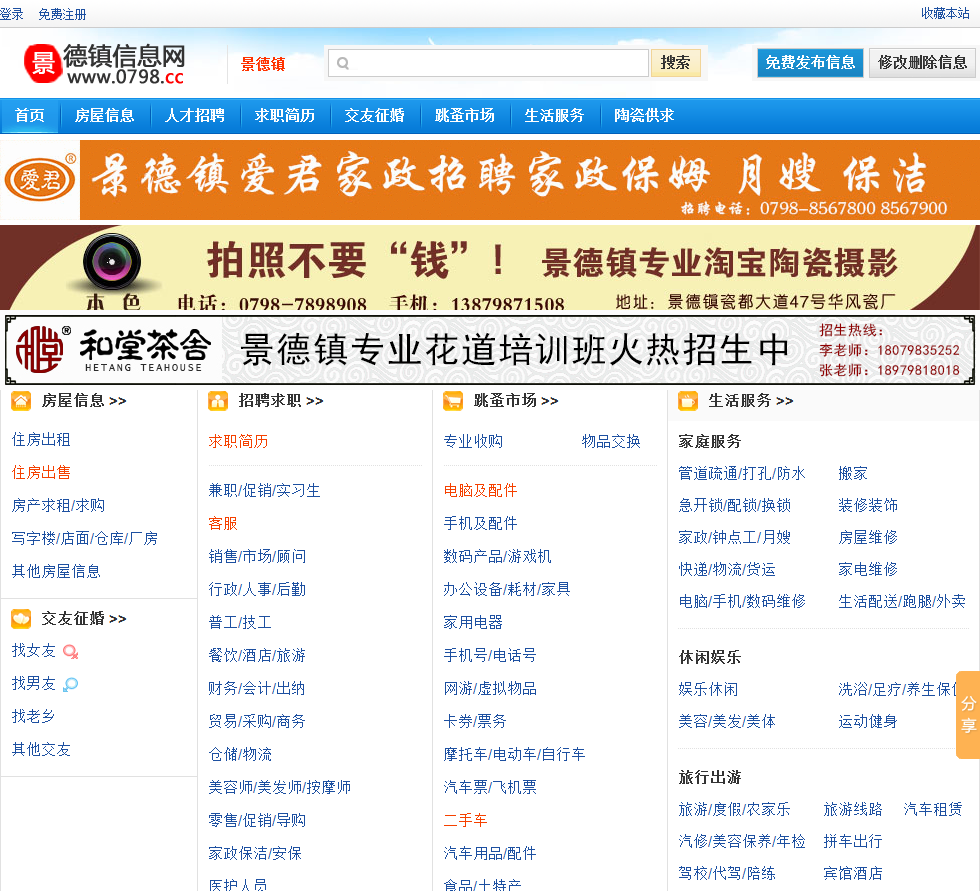Click the 景德镇信息网 site logo

tap(104, 64)
